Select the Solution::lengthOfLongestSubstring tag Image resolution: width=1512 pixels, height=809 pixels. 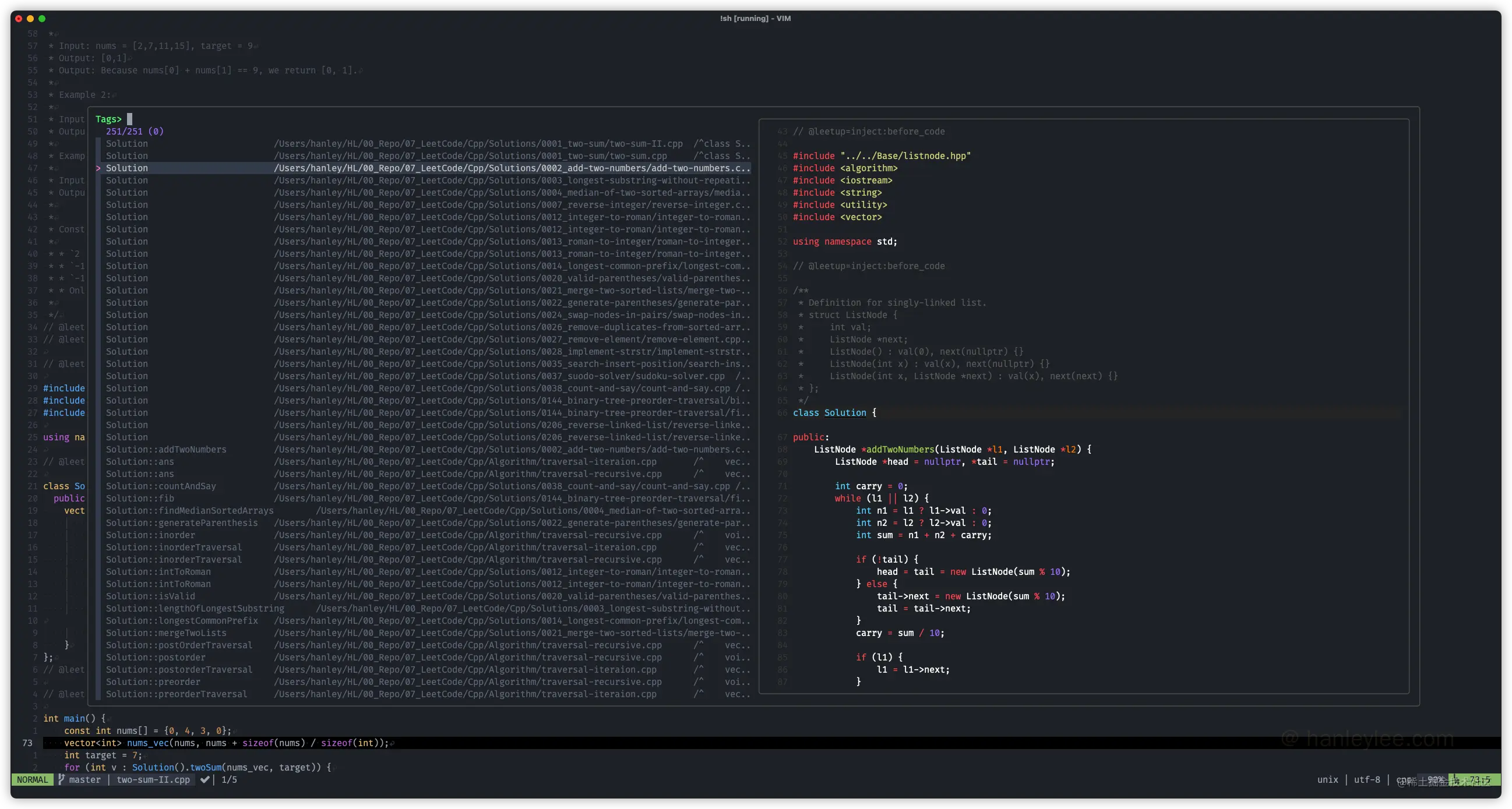tap(422, 609)
